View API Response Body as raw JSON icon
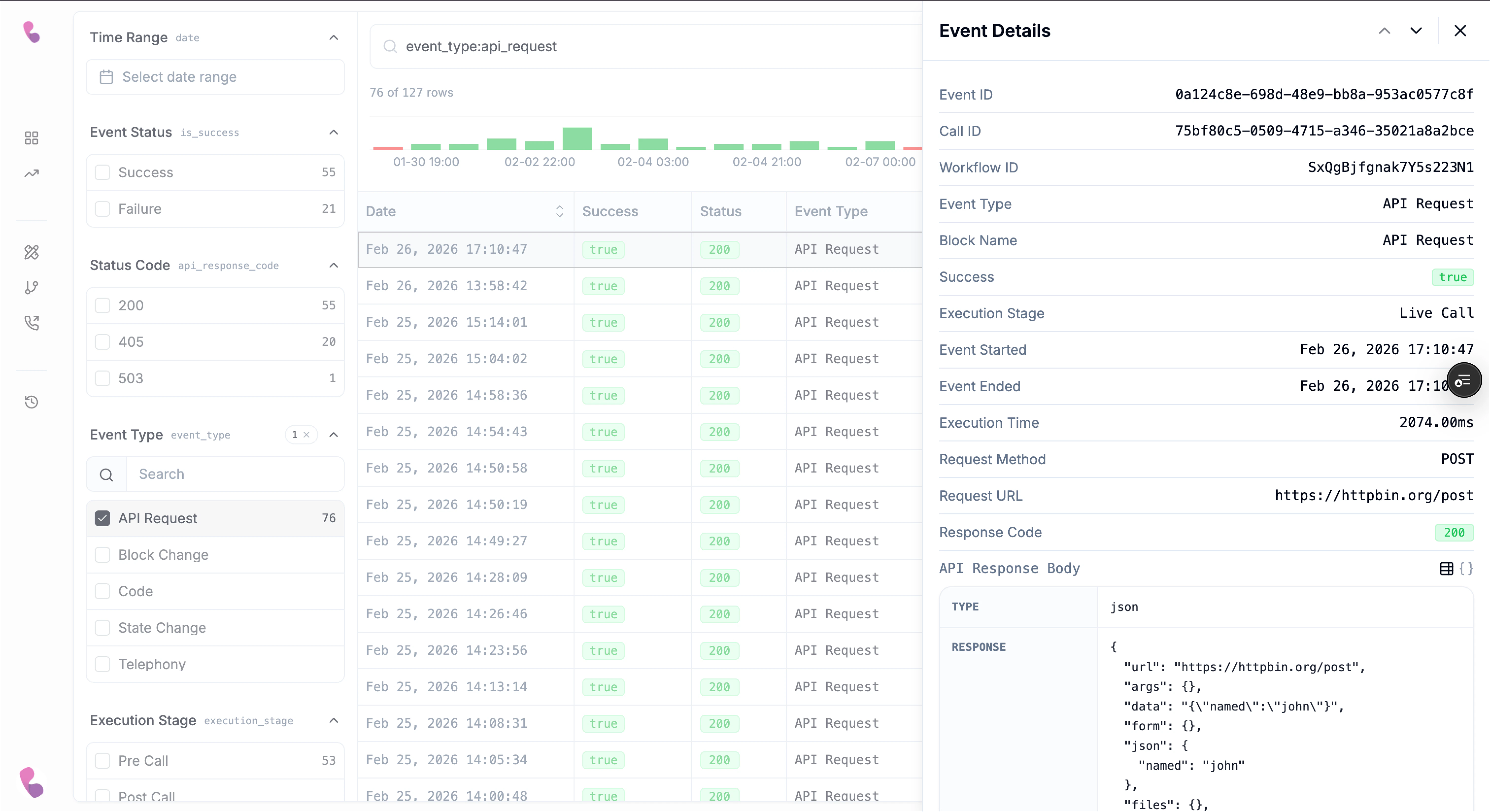The height and width of the screenshot is (812, 1490). coord(1467,569)
